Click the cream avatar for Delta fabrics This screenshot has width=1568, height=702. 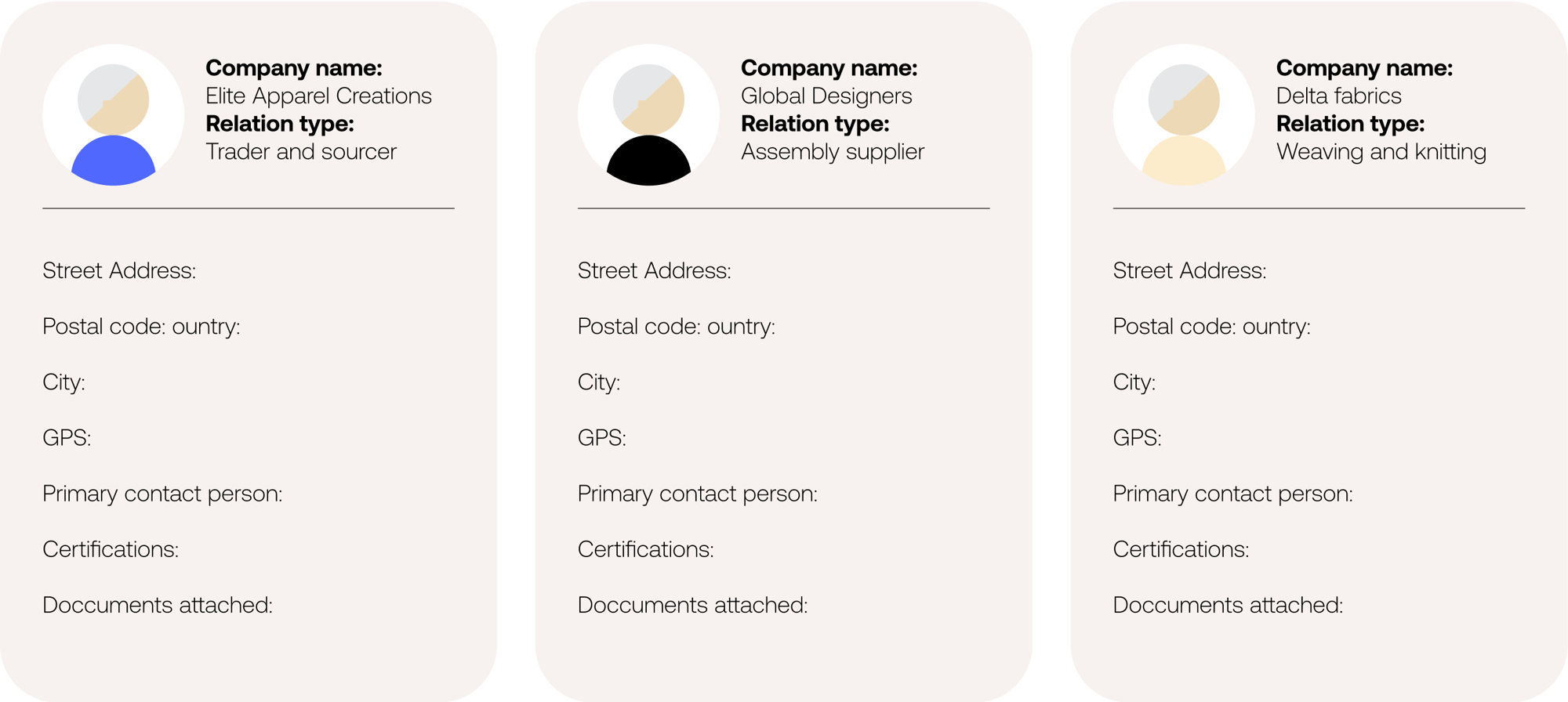point(1184,115)
